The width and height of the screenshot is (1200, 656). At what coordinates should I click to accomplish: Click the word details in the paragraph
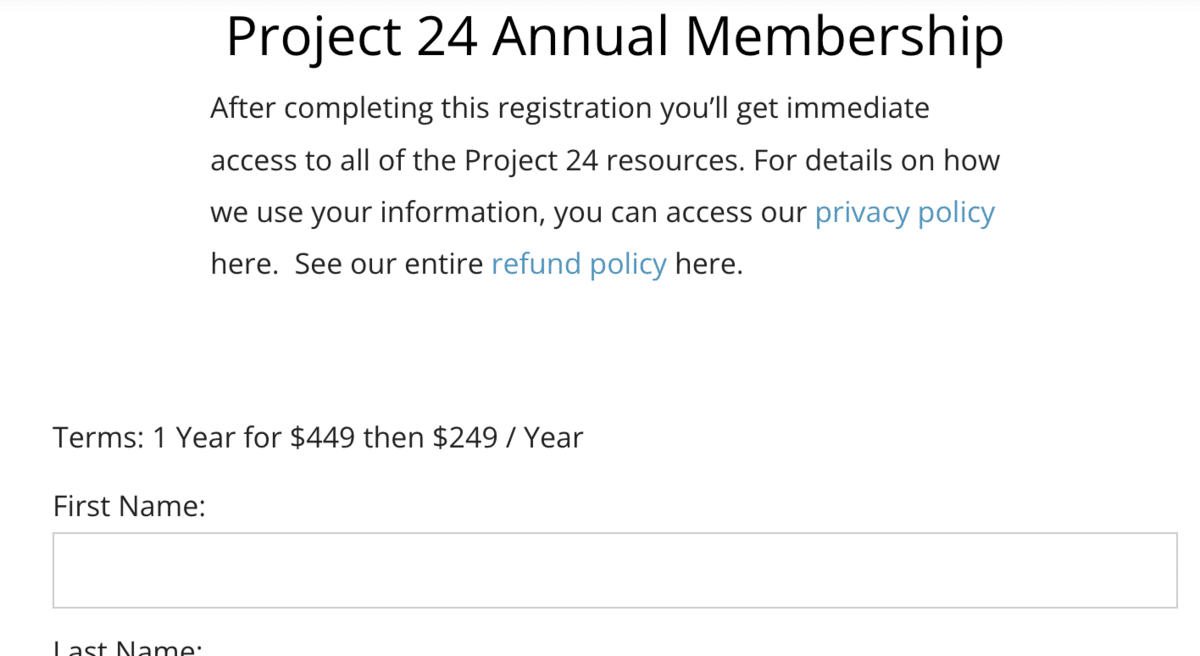click(x=849, y=161)
